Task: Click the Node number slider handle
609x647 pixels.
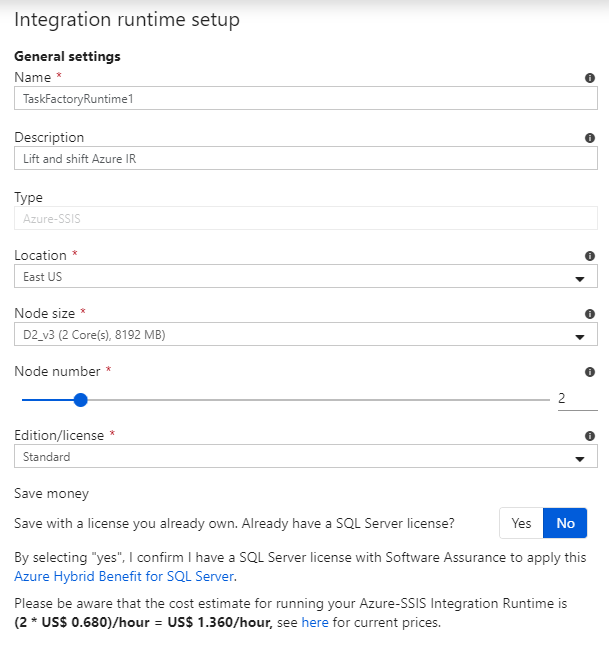Action: (80, 400)
